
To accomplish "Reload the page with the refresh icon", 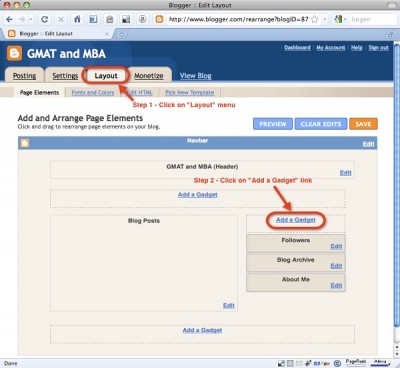I will [x=44, y=19].
